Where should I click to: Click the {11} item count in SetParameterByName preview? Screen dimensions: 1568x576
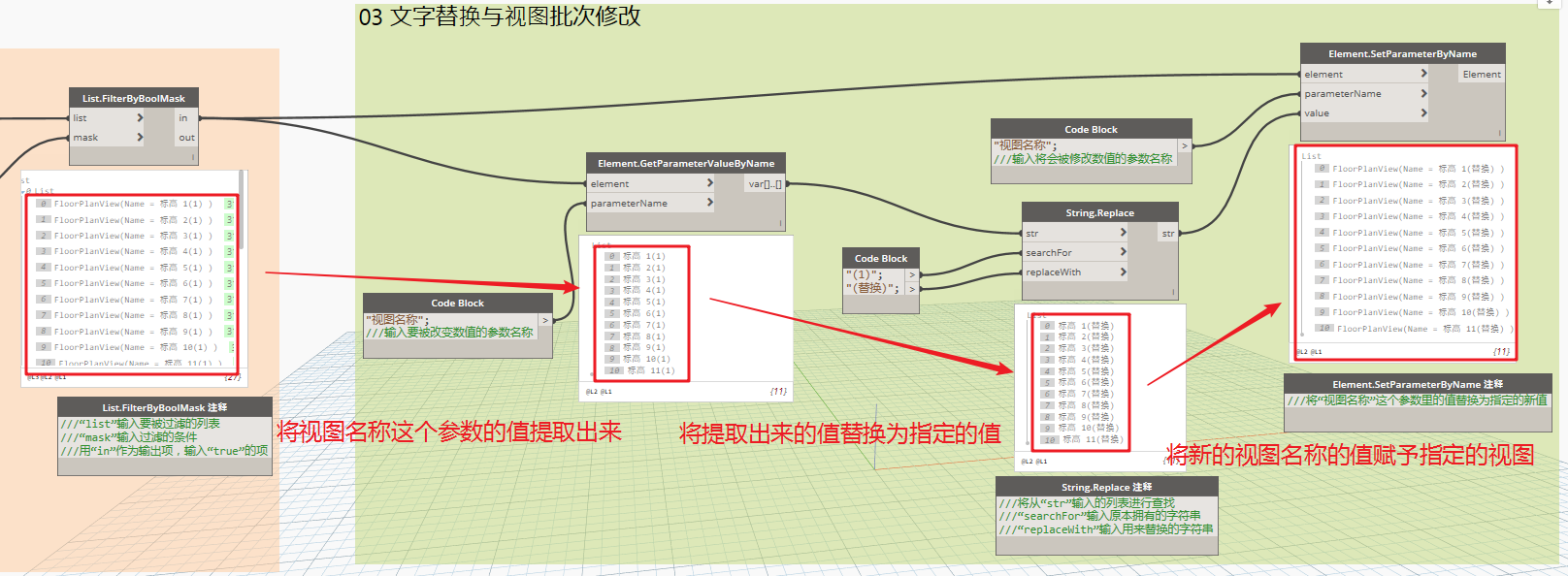coord(1501,351)
